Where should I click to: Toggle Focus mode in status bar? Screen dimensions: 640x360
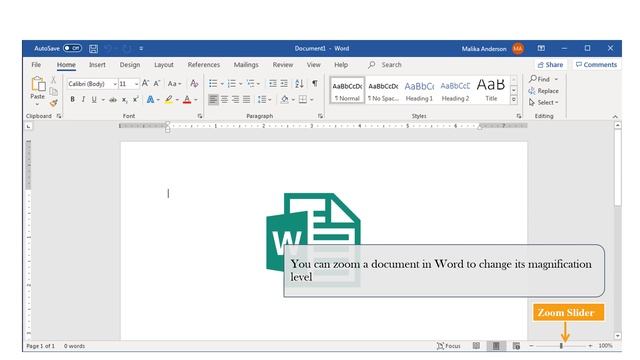point(449,346)
